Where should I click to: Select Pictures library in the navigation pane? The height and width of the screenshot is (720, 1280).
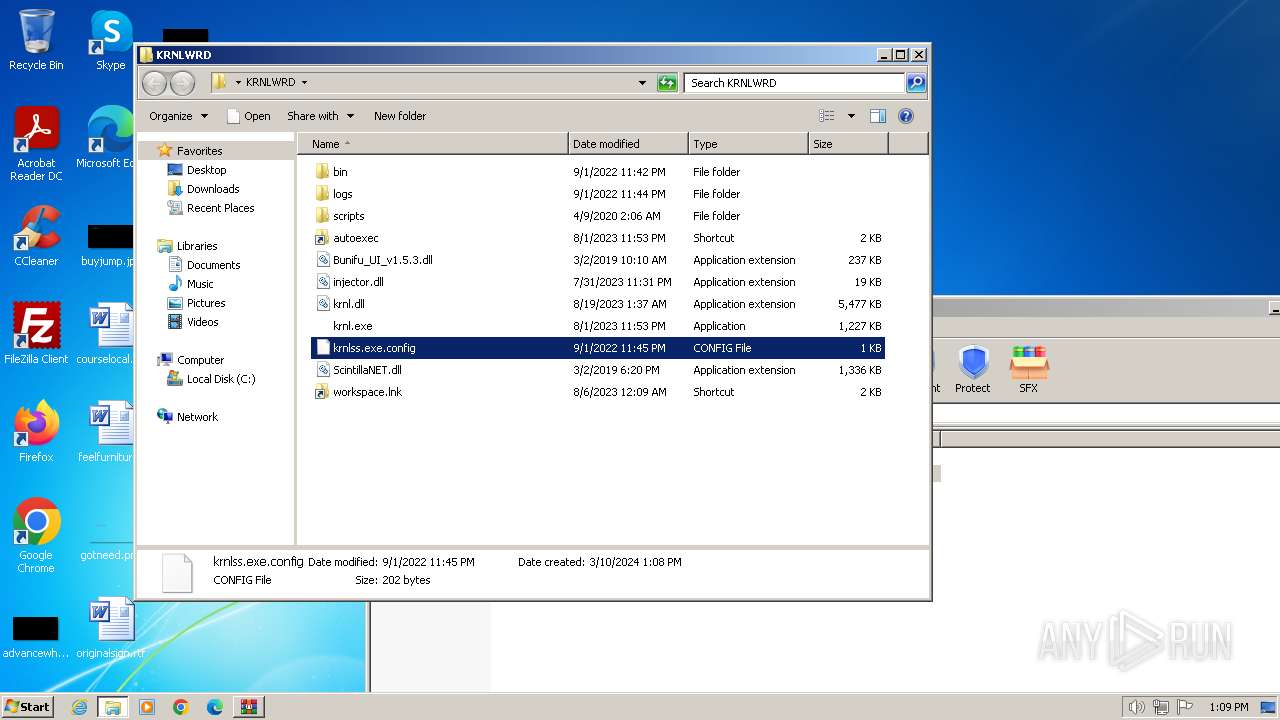tap(206, 303)
